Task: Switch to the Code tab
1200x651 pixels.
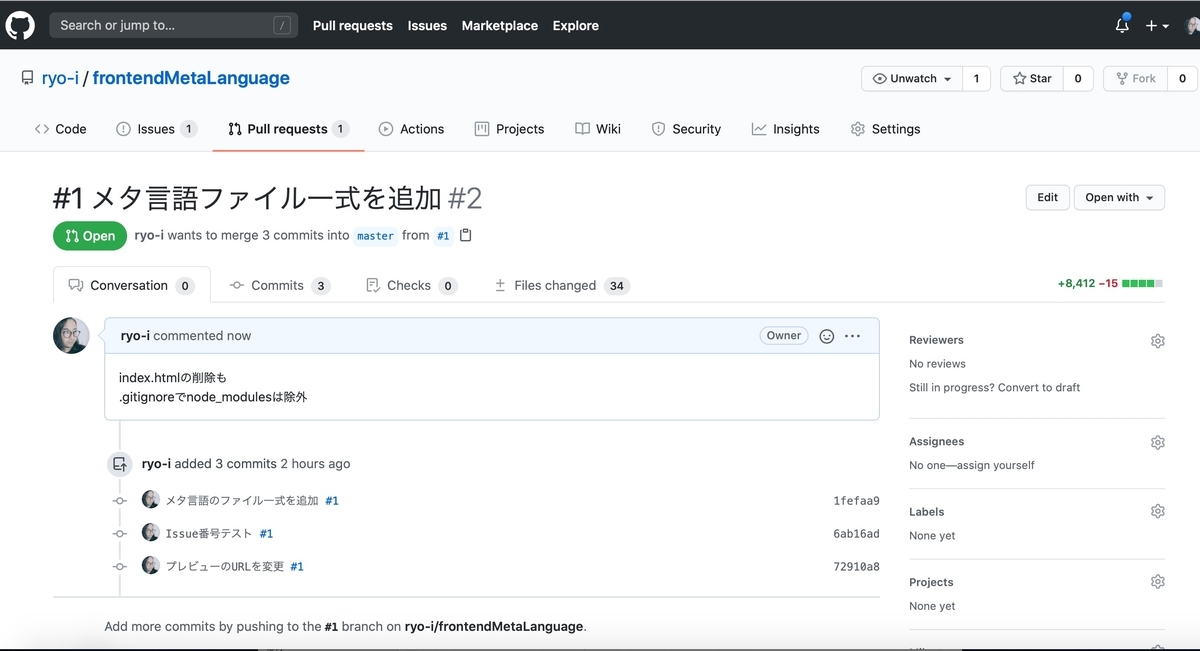Action: coord(60,129)
